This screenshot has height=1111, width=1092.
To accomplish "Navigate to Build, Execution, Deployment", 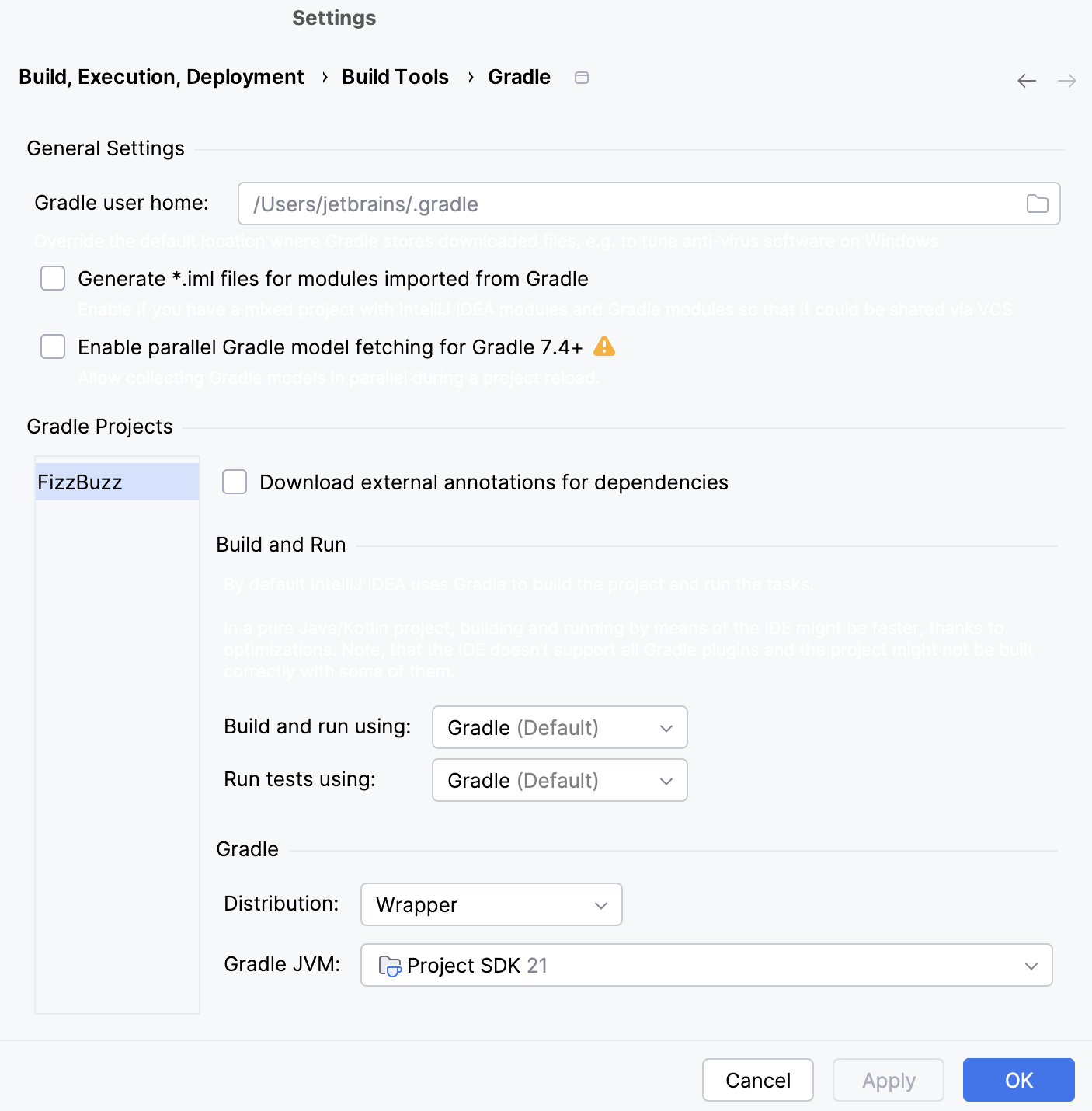I will click(x=161, y=77).
